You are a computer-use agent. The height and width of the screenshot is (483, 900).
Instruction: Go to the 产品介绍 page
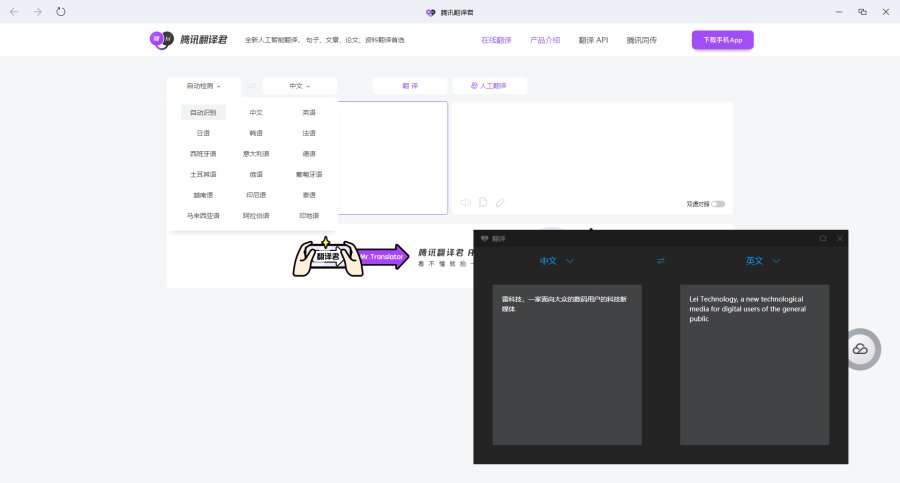[x=544, y=40]
